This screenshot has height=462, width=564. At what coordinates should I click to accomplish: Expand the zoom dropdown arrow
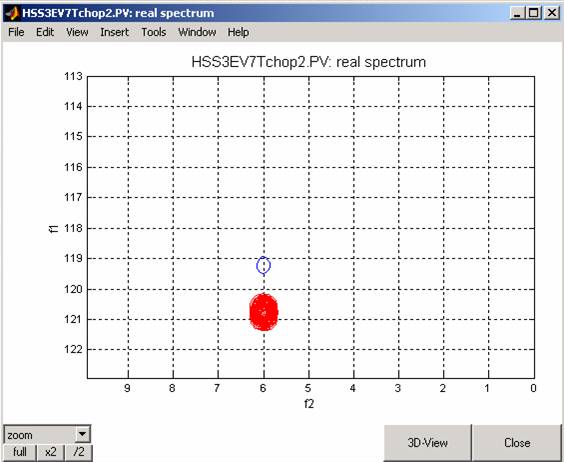coord(82,434)
